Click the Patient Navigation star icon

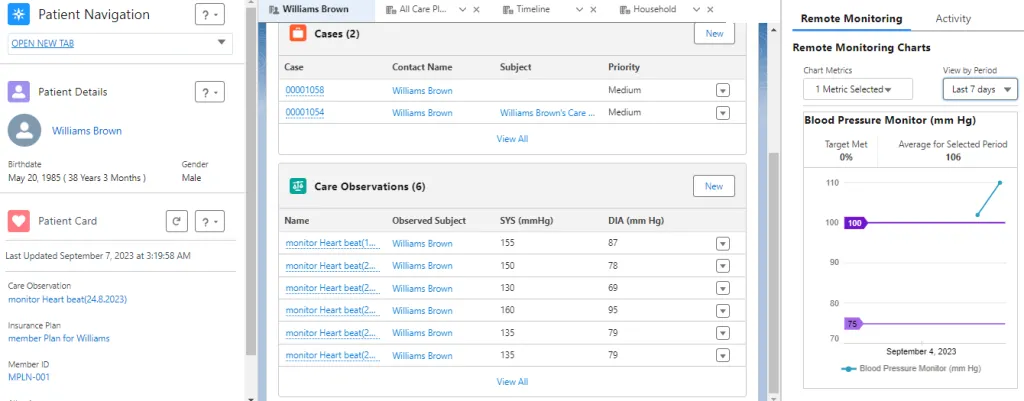pos(18,14)
